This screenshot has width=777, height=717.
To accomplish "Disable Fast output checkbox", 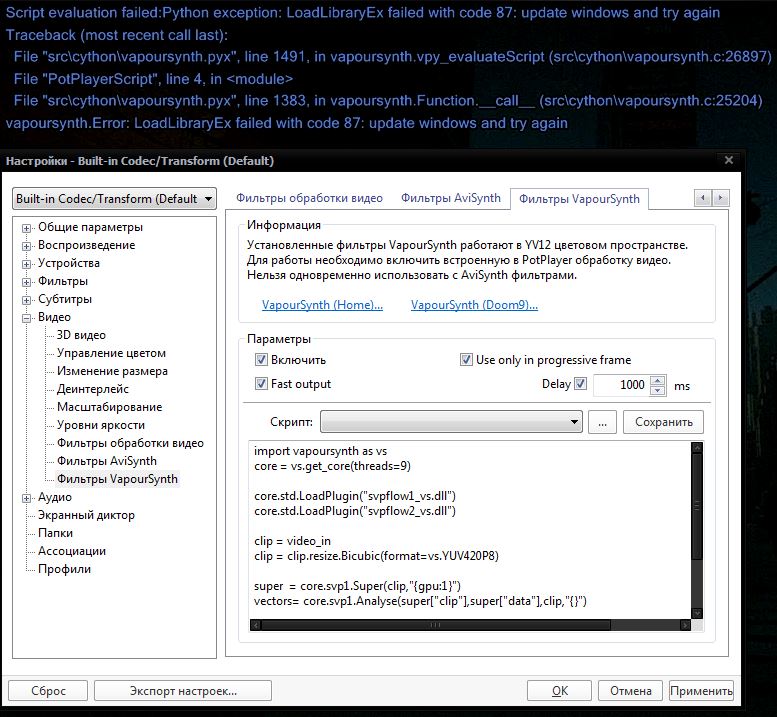I will pos(262,384).
